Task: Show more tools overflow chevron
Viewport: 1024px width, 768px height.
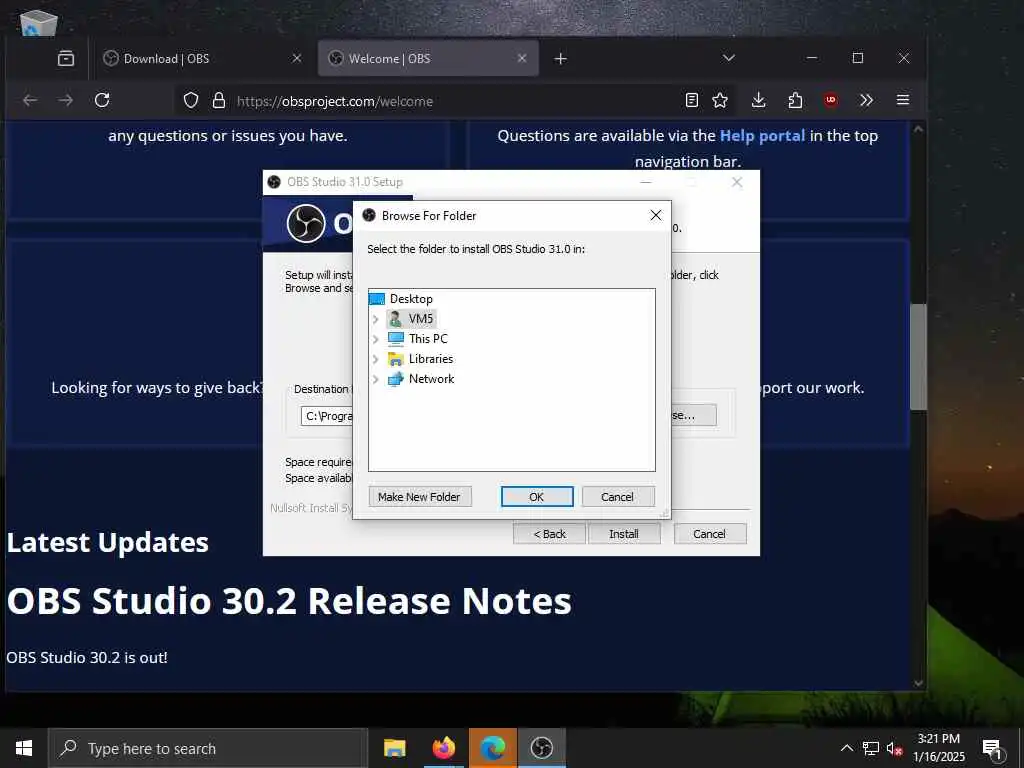Action: 867,101
